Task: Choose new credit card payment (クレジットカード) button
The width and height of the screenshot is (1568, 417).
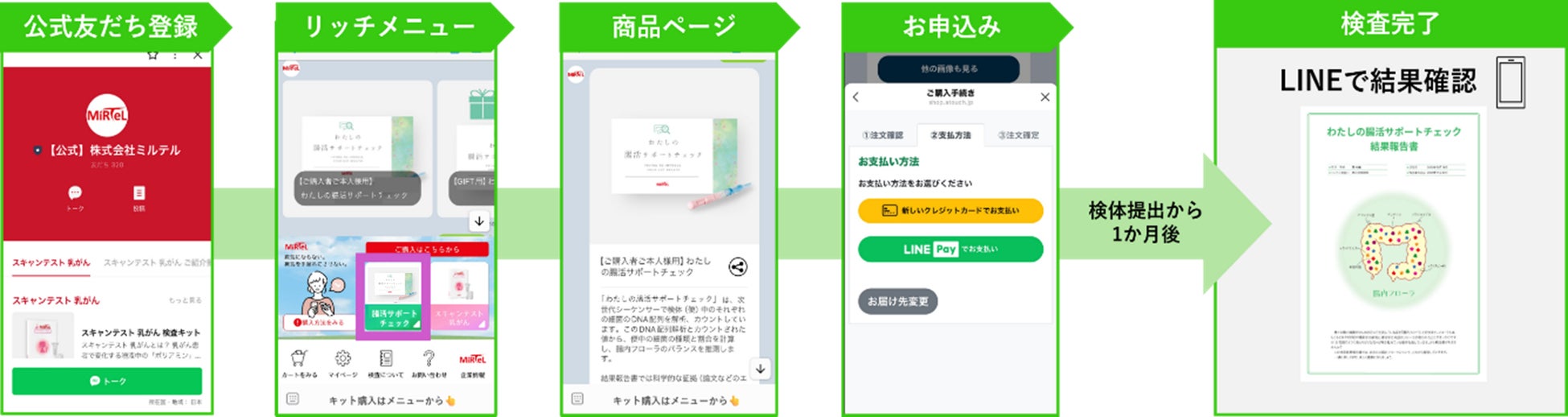Action: pyautogui.click(x=950, y=211)
